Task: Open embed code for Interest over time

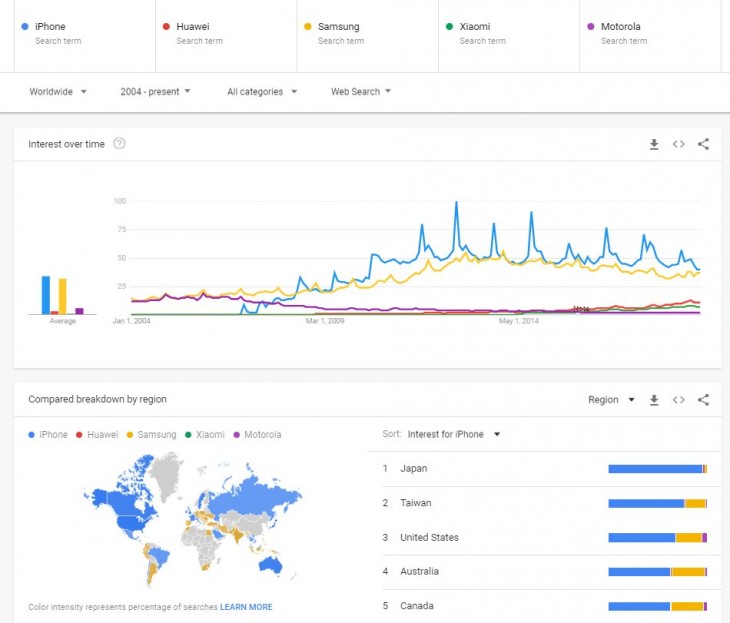Action: [x=678, y=144]
